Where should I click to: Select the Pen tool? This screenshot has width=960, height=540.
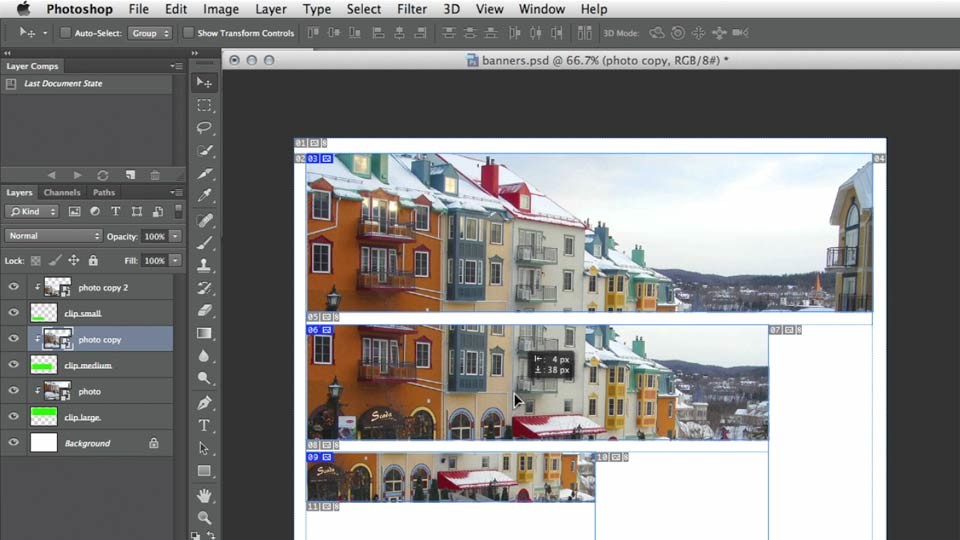pyautogui.click(x=204, y=402)
